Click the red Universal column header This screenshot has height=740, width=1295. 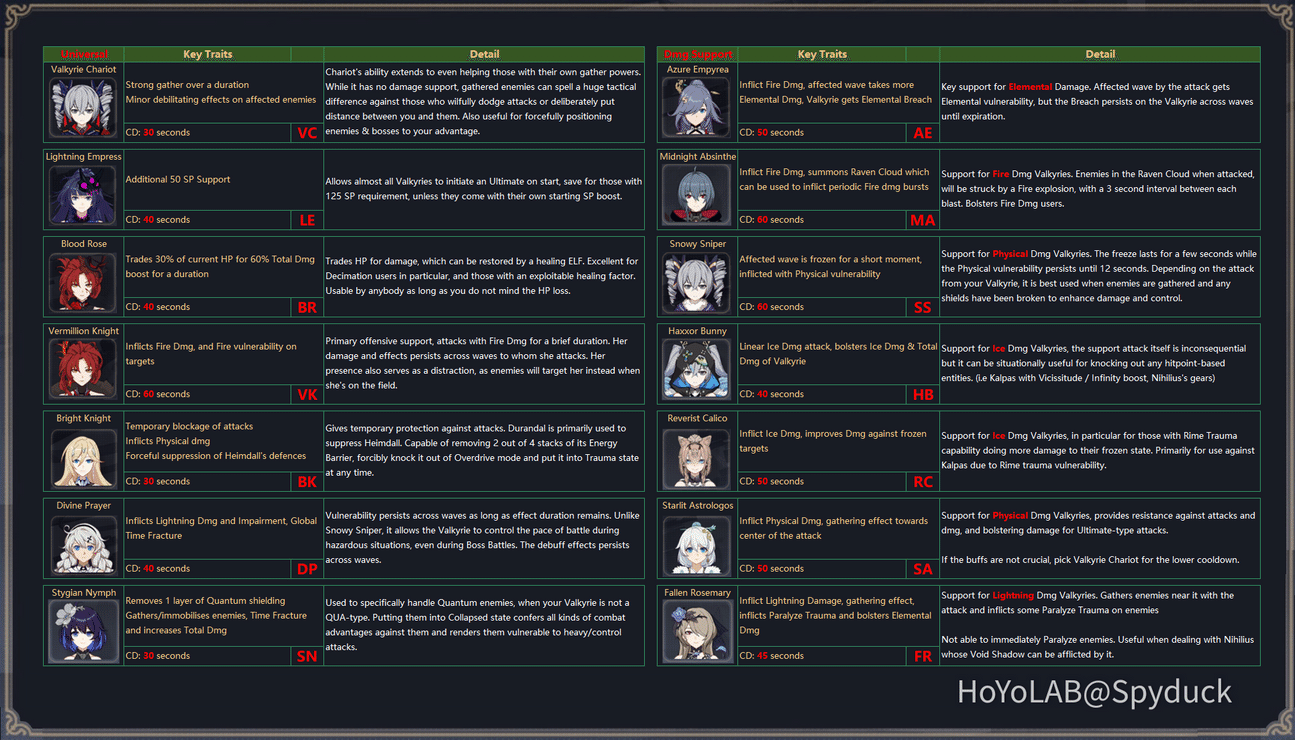click(x=84, y=54)
